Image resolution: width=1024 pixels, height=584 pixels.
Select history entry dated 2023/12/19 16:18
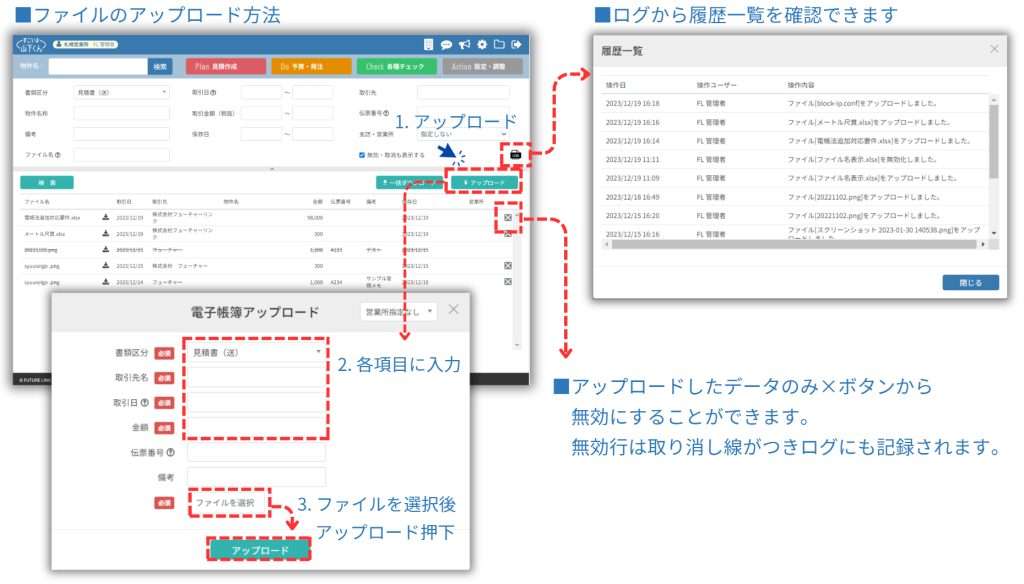pyautogui.click(x=795, y=103)
